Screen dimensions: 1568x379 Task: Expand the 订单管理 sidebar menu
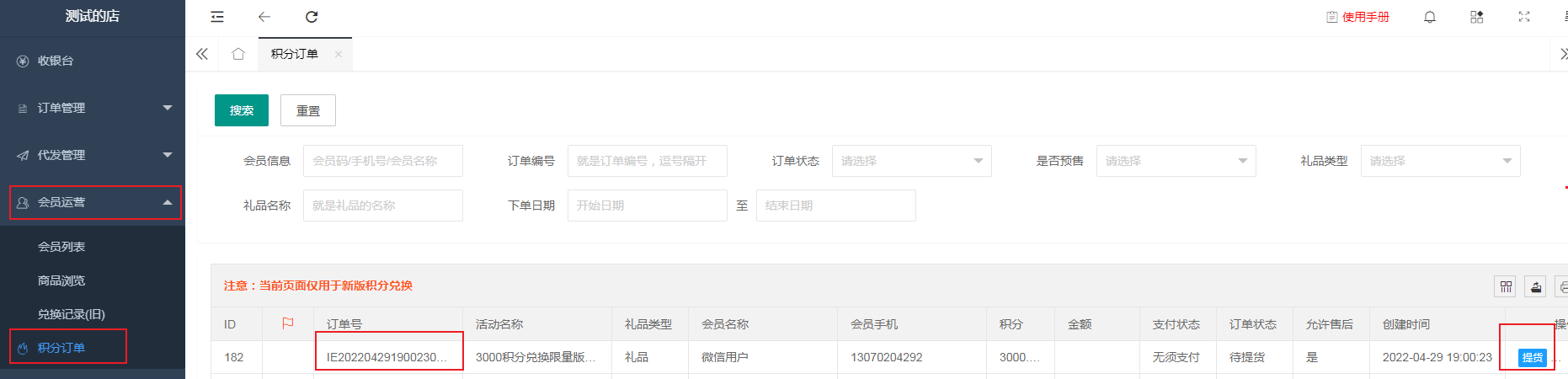click(93, 108)
